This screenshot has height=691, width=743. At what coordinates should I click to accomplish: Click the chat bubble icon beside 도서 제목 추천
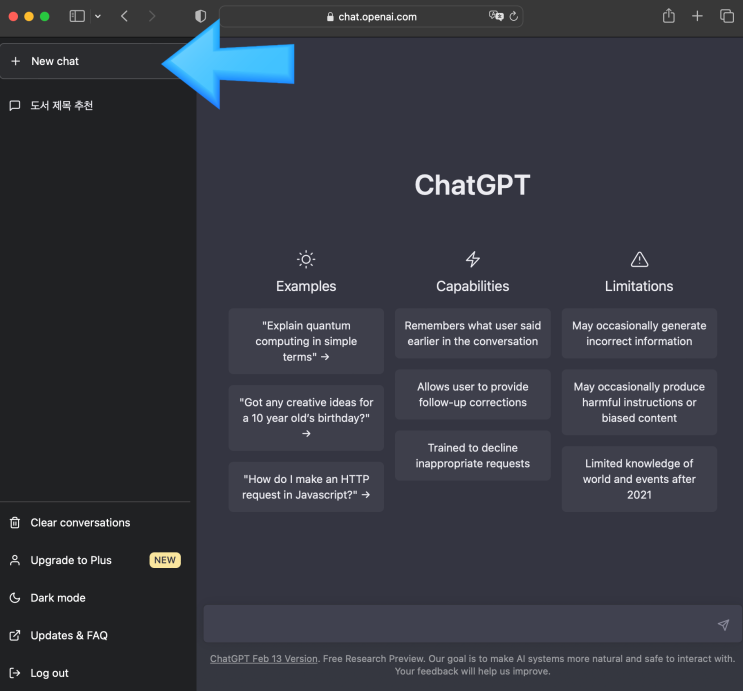[x=15, y=105]
